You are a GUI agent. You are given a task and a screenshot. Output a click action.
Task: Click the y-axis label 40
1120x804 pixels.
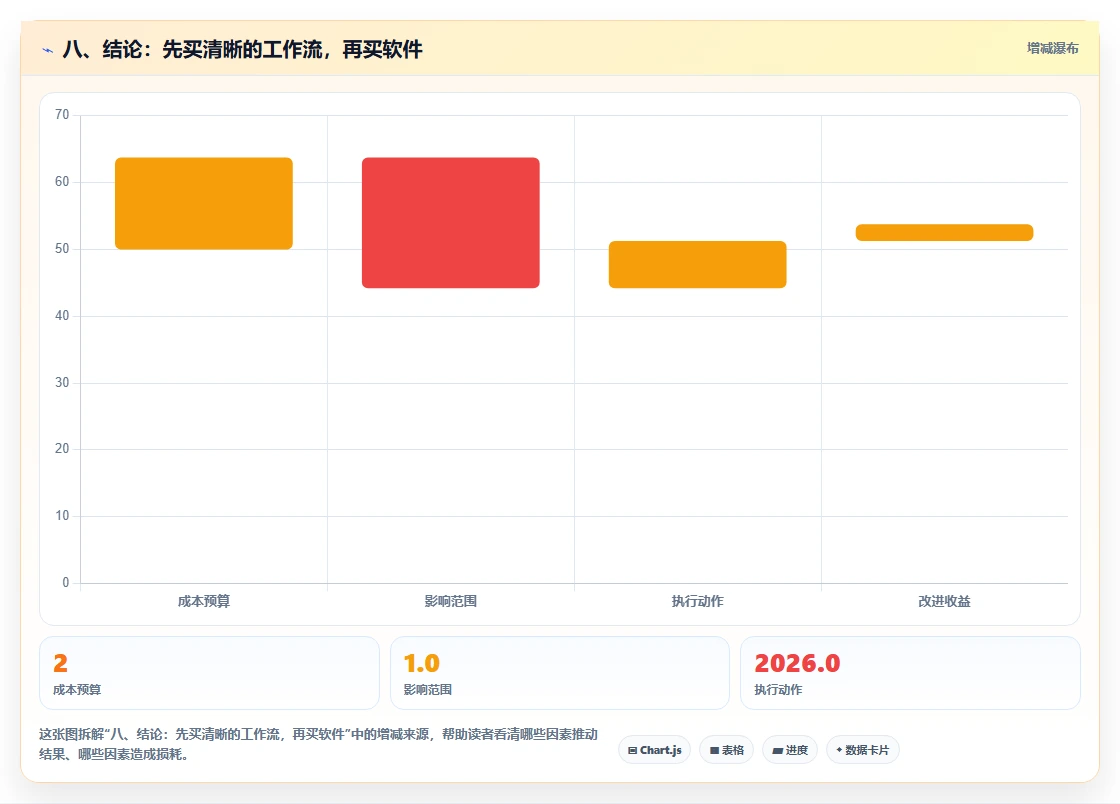pyautogui.click(x=62, y=315)
